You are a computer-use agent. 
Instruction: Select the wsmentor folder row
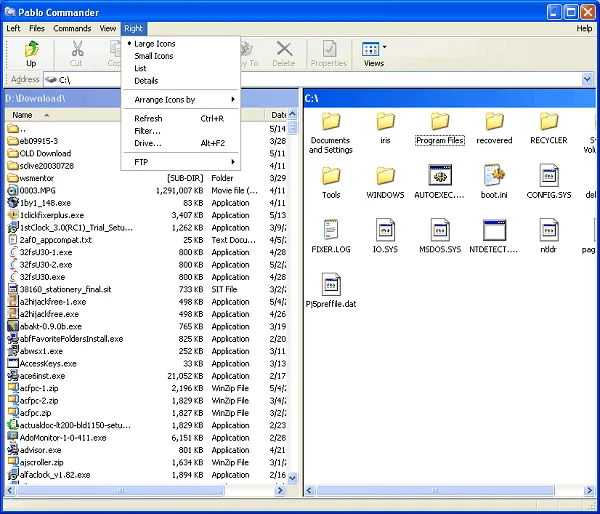pyautogui.click(x=145, y=178)
